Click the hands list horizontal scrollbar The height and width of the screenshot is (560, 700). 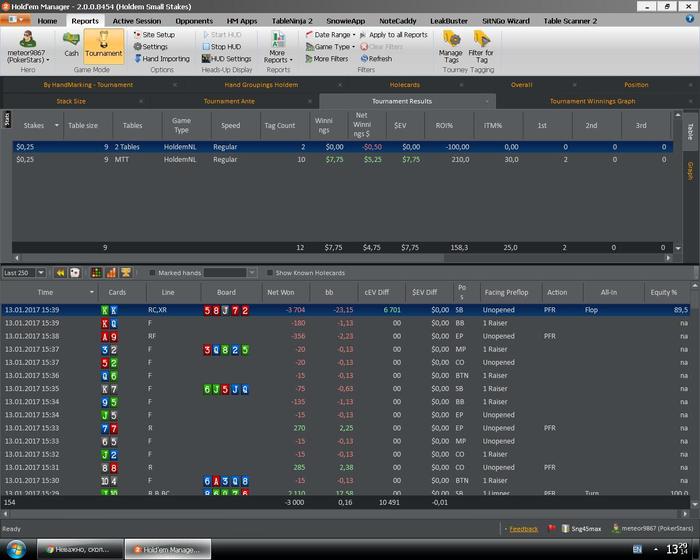point(345,514)
